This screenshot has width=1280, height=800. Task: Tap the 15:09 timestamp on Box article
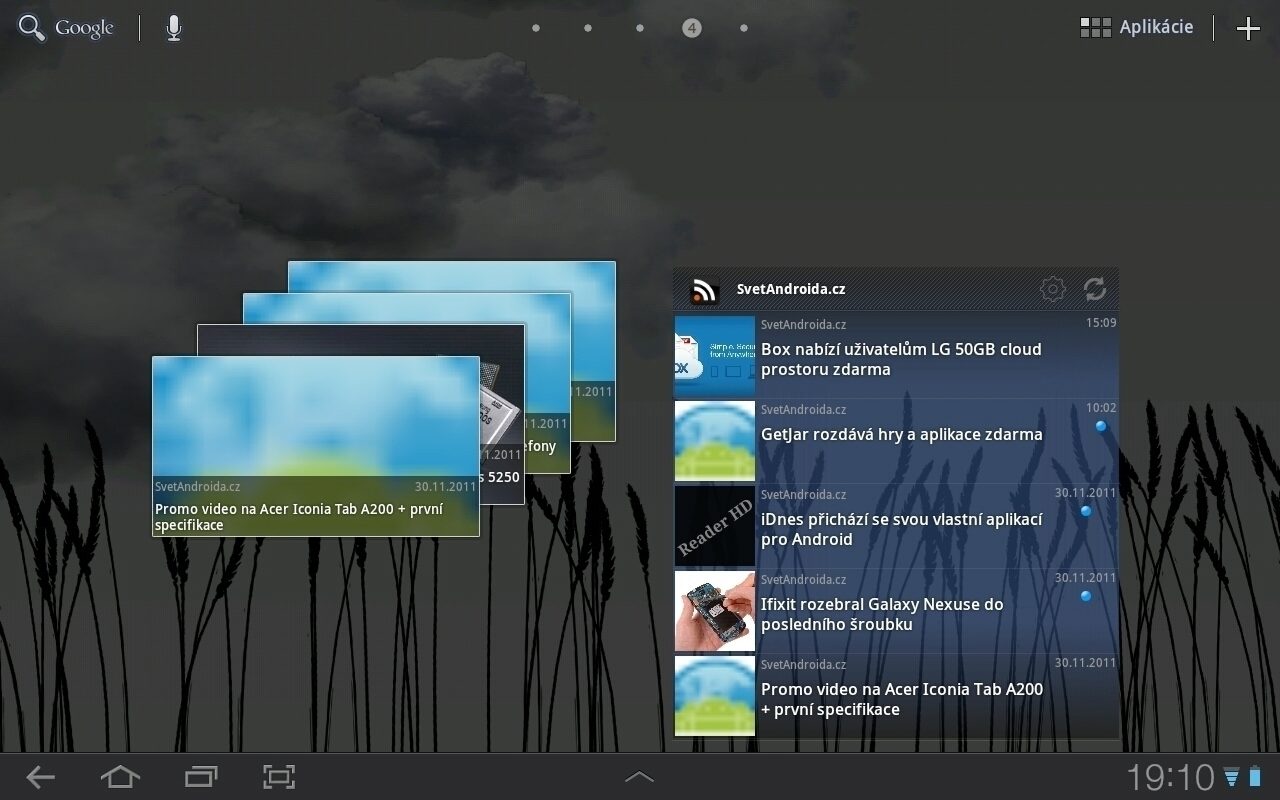click(1101, 323)
